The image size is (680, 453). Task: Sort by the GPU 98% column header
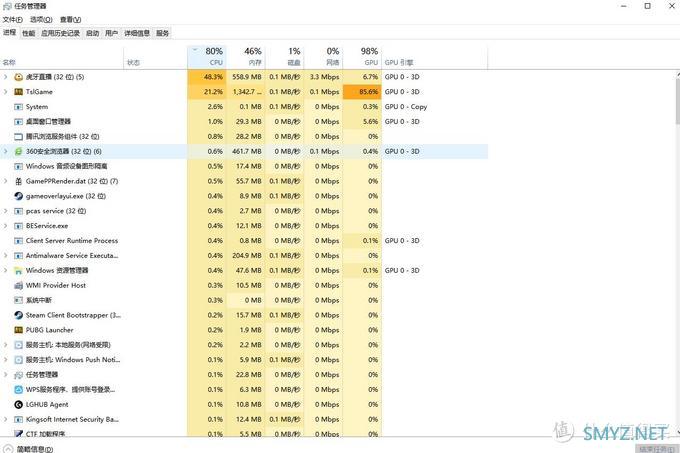coord(362,57)
